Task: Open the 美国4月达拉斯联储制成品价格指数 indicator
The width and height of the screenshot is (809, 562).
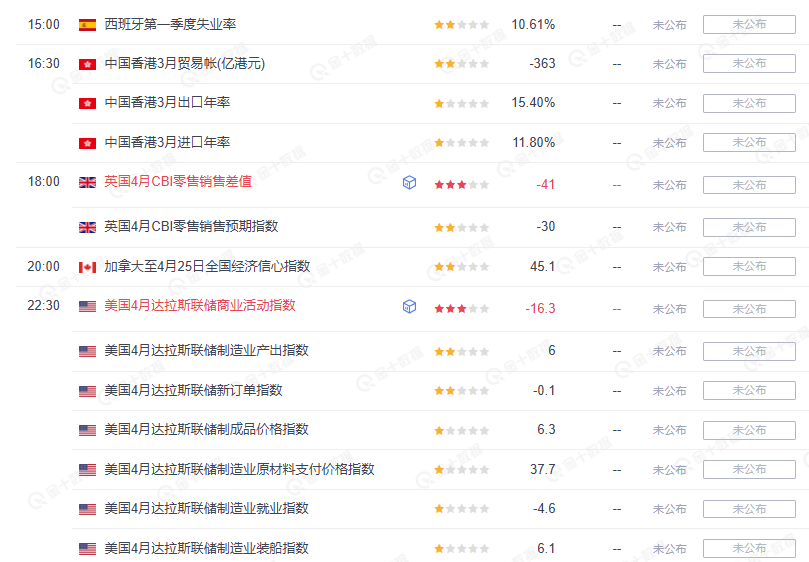Action: pyautogui.click(x=206, y=429)
